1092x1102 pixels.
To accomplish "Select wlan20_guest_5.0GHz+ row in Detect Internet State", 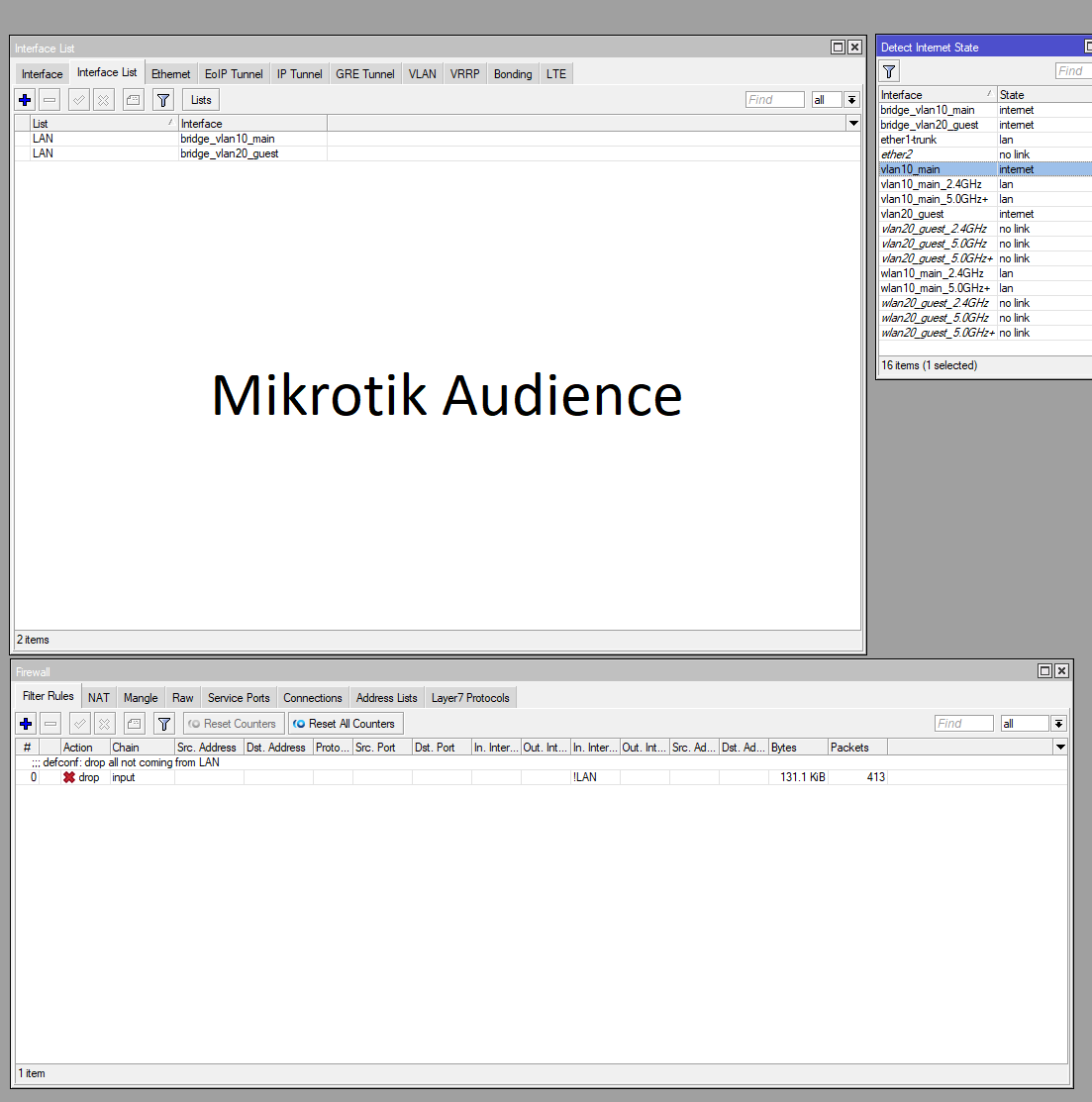I will [985, 333].
